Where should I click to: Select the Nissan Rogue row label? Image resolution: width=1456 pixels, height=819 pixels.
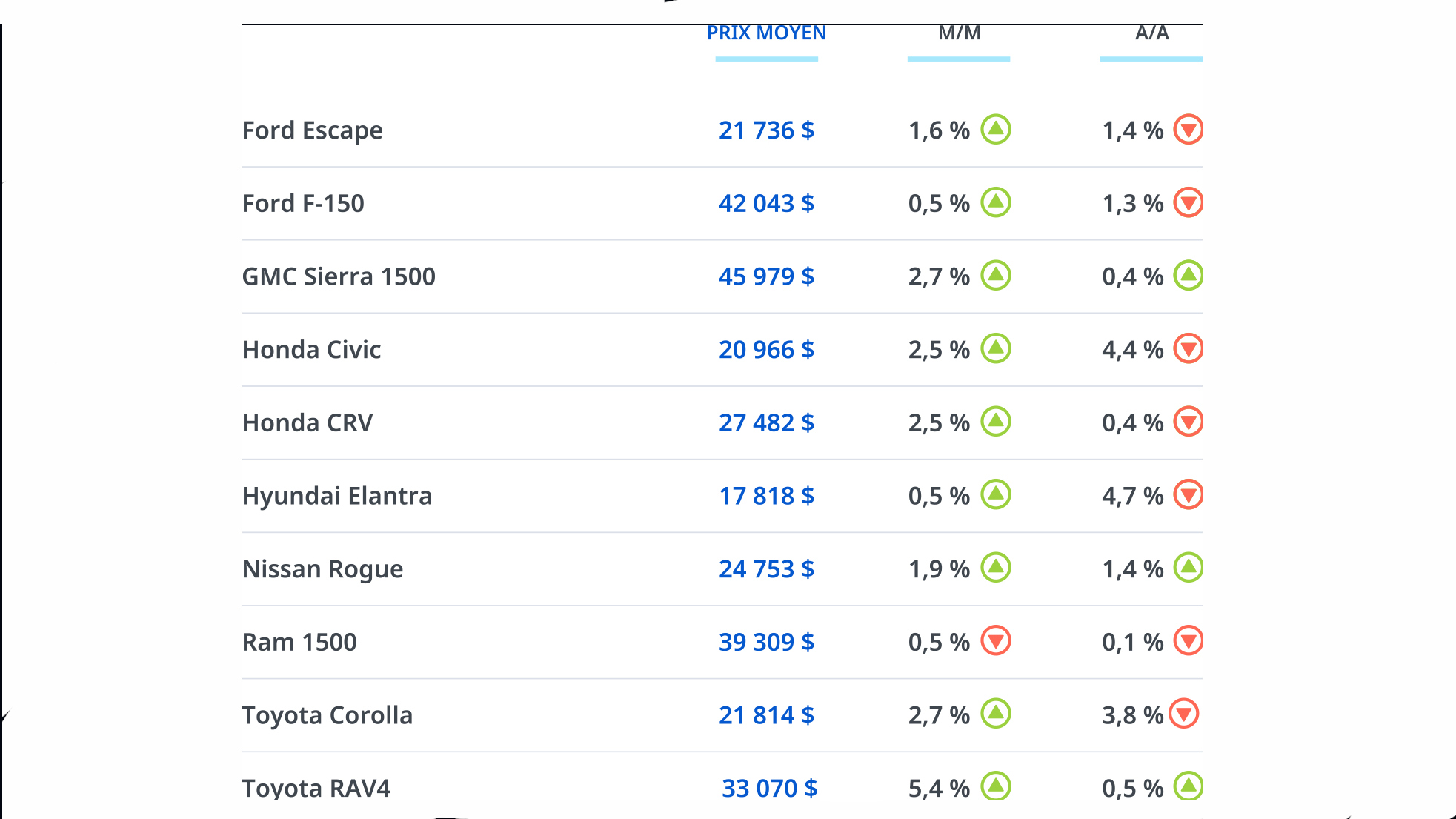point(322,569)
